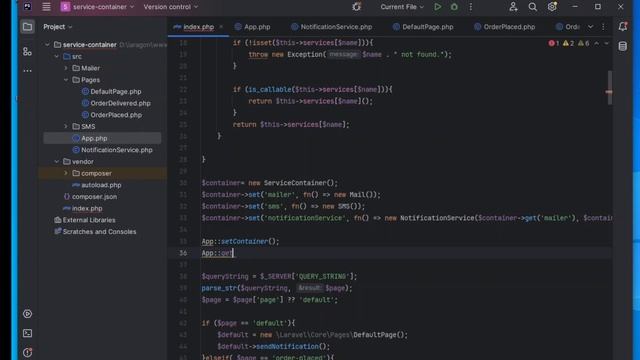
Task: Open the Problems tool window icon
Action: (27, 352)
